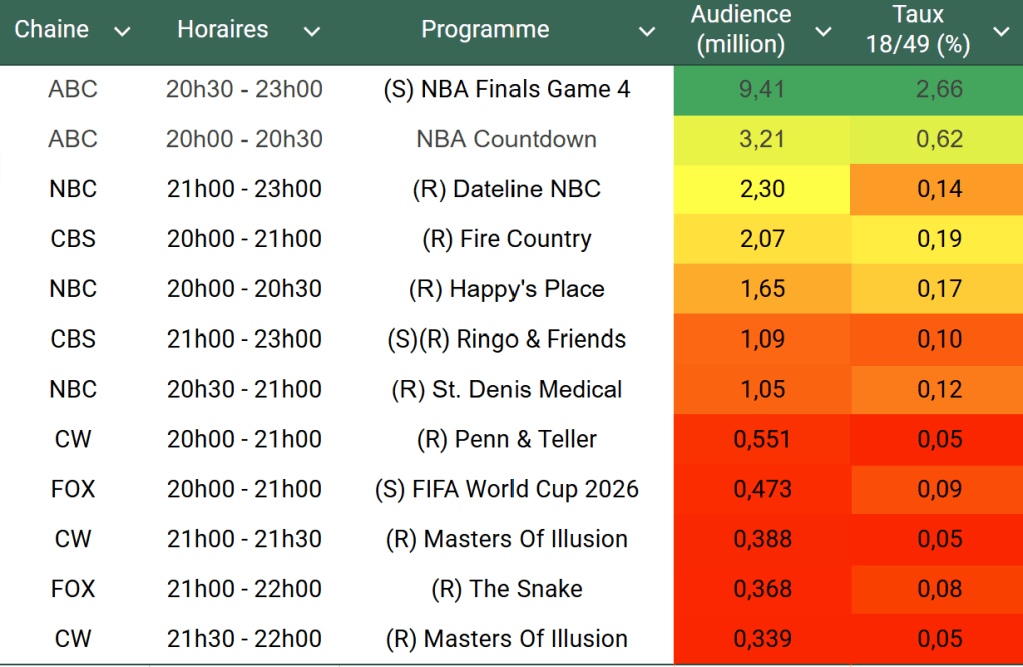Screen dimensions: 1023x667
Task: Select the Dateline NBC programme cell
Action: point(507,189)
